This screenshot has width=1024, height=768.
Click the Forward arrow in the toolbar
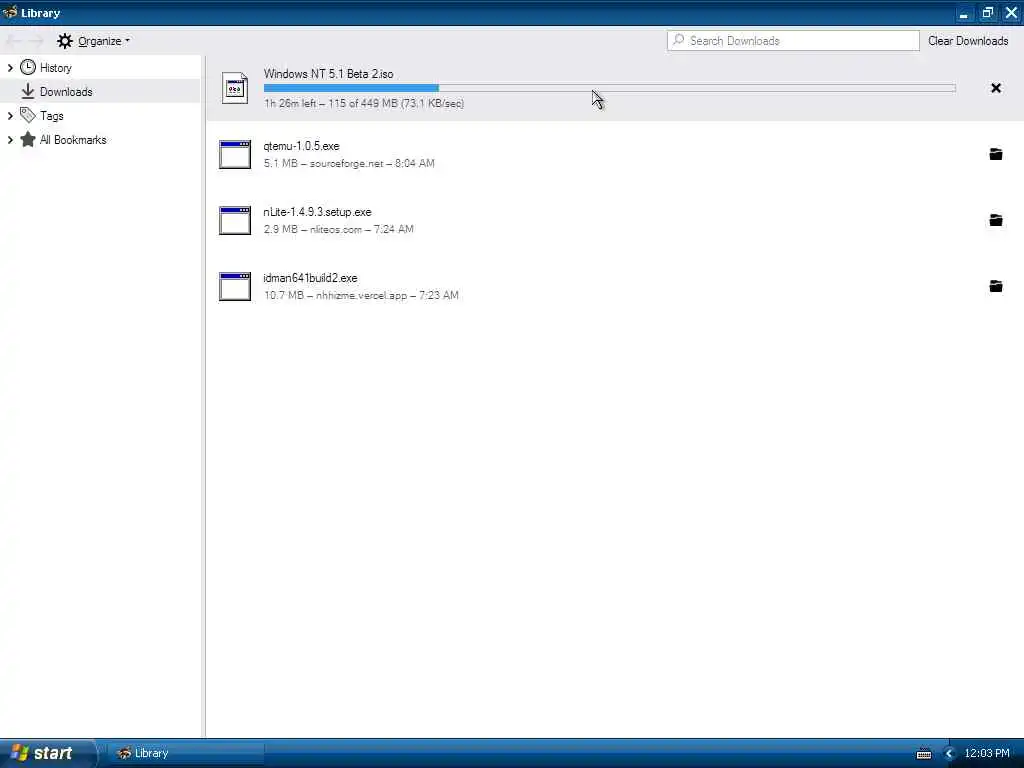coord(36,41)
